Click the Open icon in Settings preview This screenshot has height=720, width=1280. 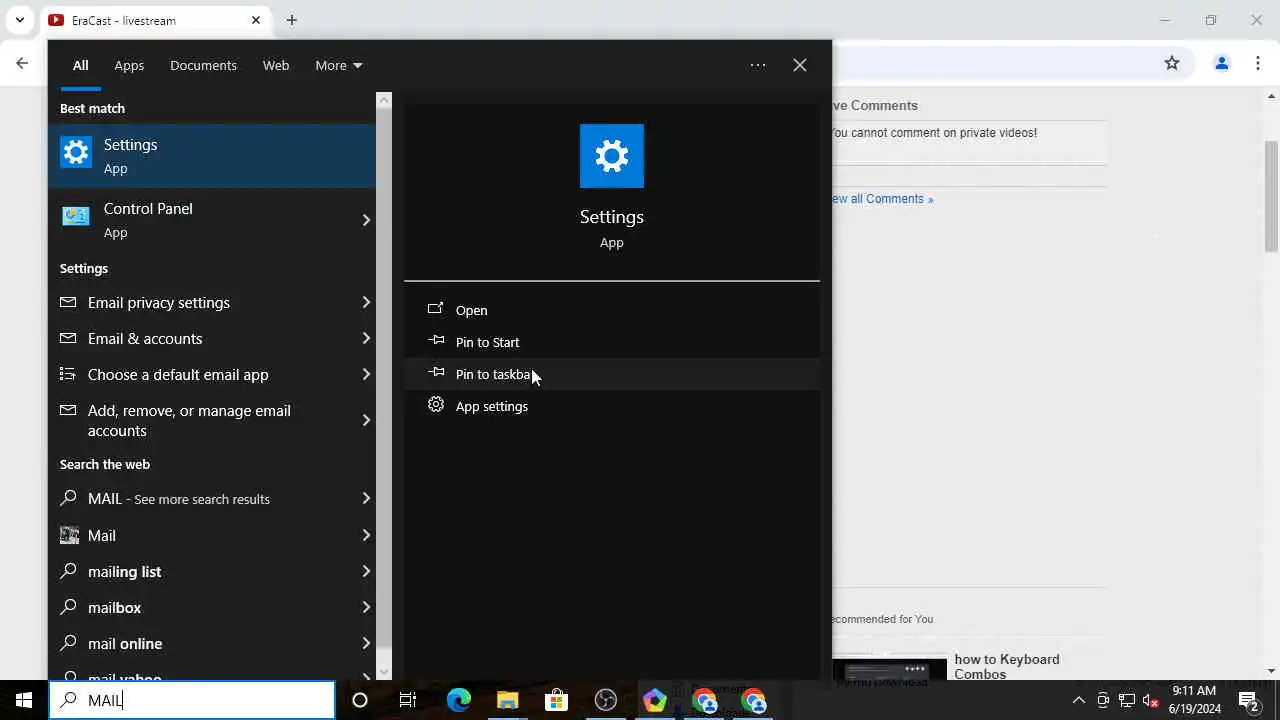(x=435, y=309)
